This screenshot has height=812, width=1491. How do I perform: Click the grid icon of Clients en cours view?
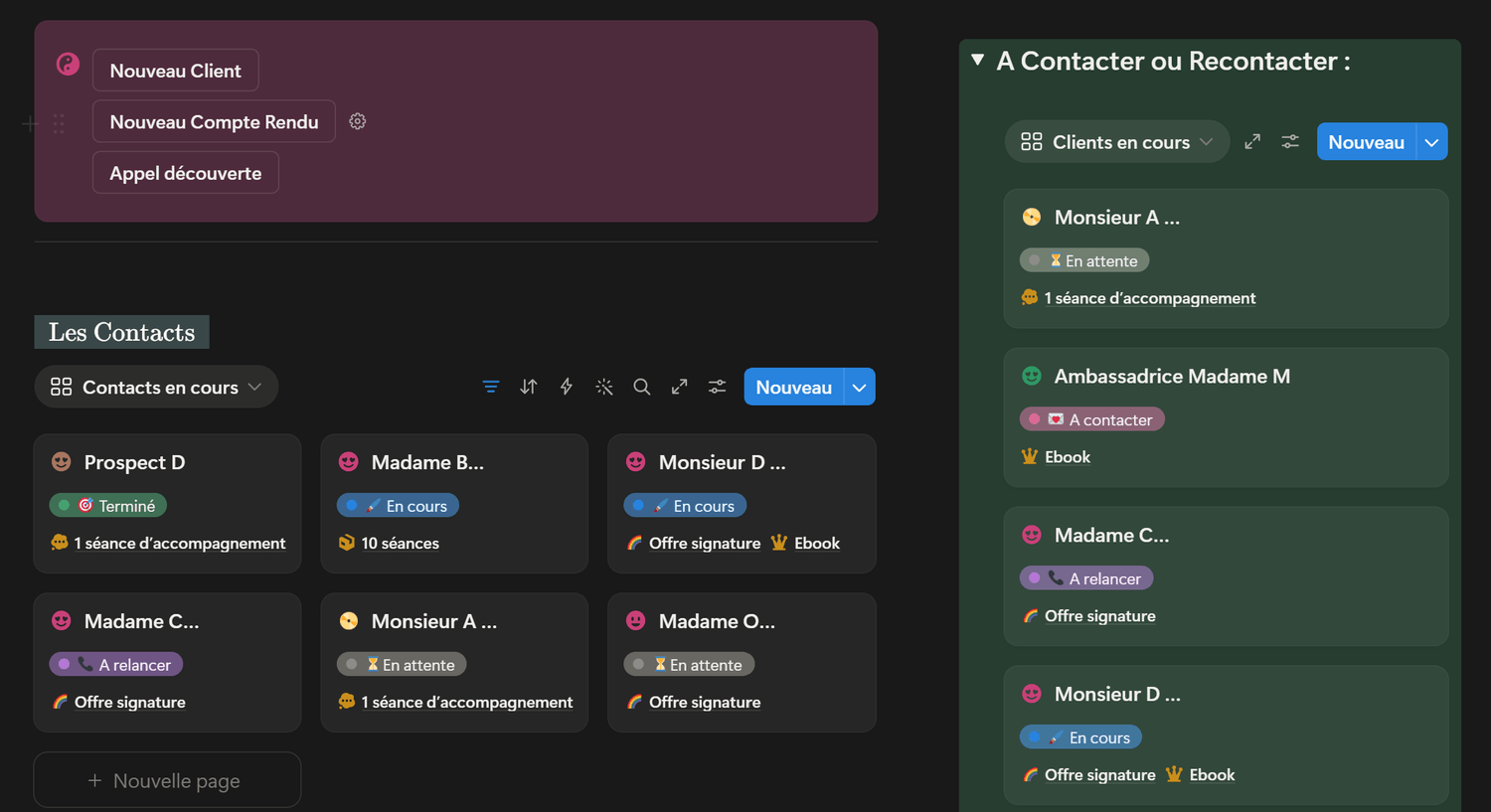(1032, 141)
